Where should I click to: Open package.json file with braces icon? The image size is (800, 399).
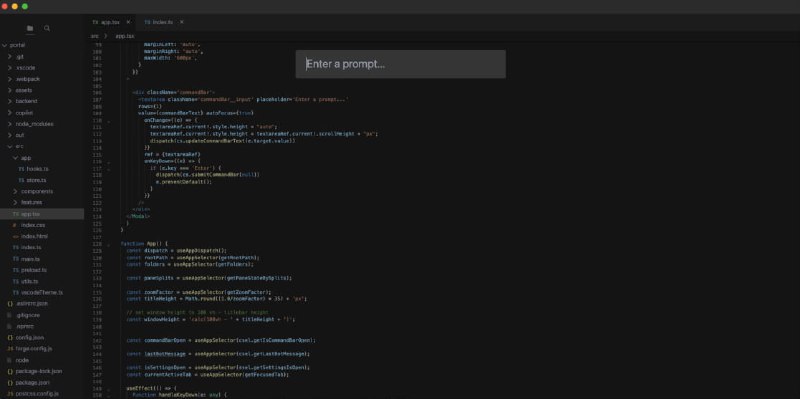(x=42, y=382)
